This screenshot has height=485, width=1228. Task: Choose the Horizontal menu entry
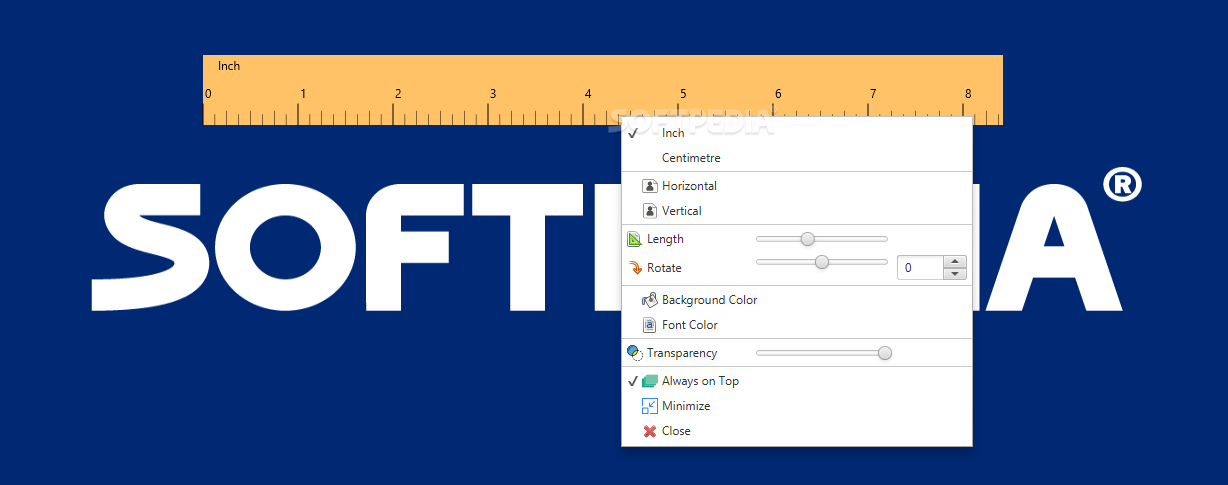pos(797,186)
